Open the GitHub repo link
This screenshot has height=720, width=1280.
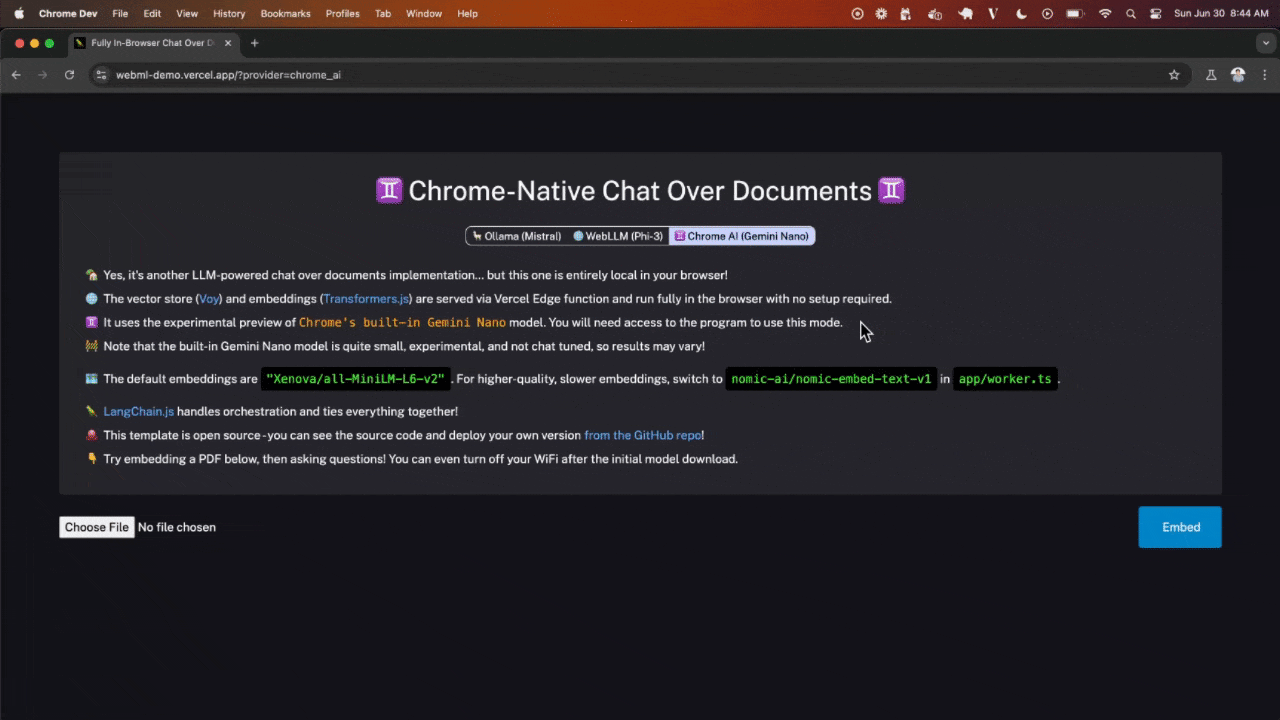tap(643, 435)
